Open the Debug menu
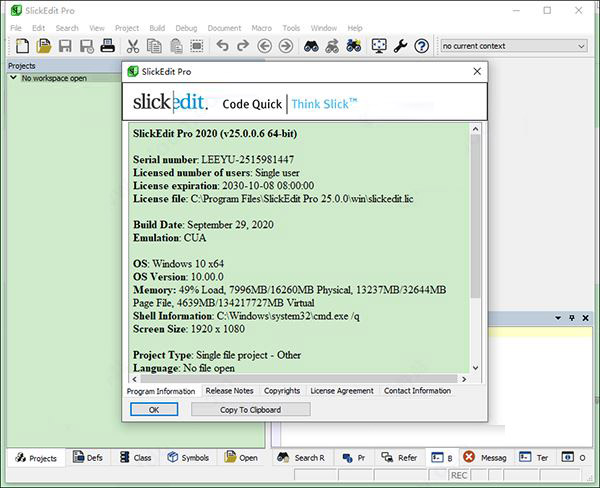 [x=186, y=28]
